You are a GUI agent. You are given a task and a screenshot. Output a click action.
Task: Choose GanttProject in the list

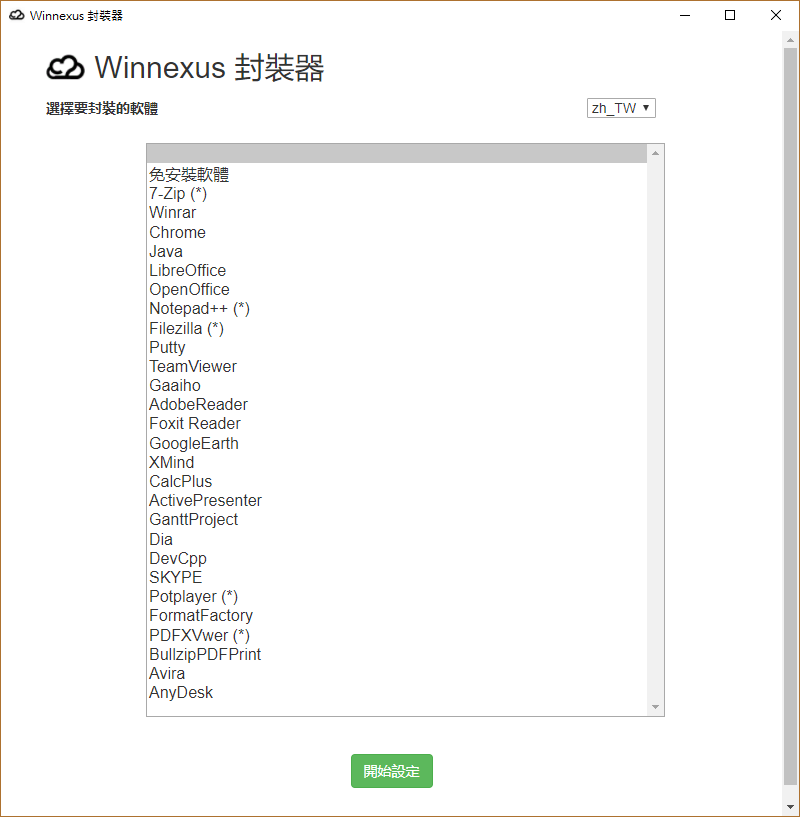[397, 519]
